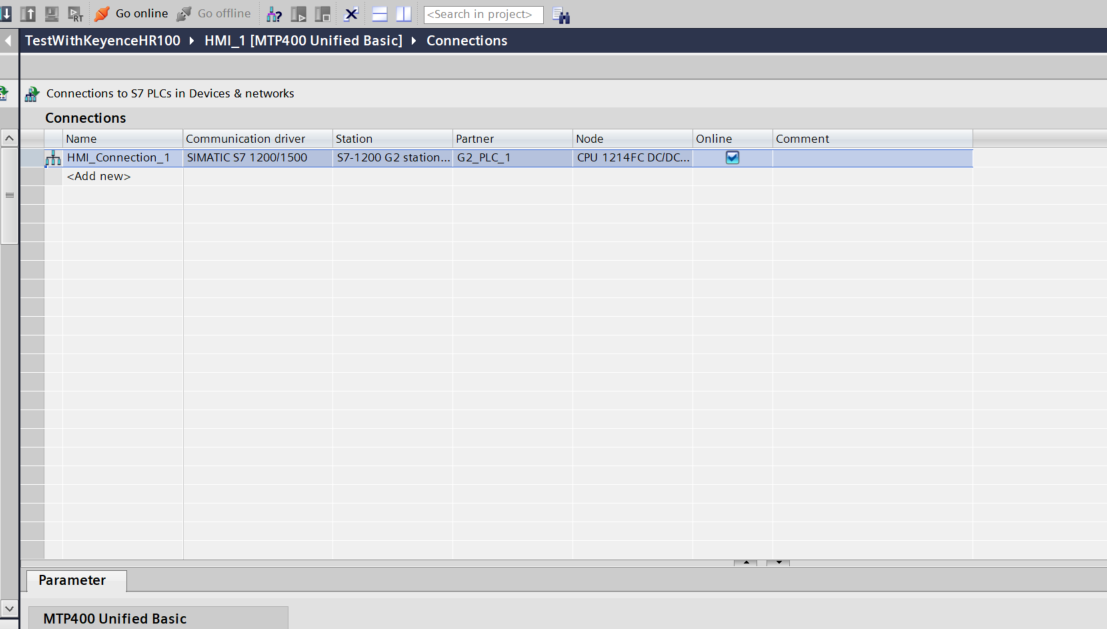Click the Upload from device toolbar icon
Screen dimensions: 1107x629
click(28, 13)
